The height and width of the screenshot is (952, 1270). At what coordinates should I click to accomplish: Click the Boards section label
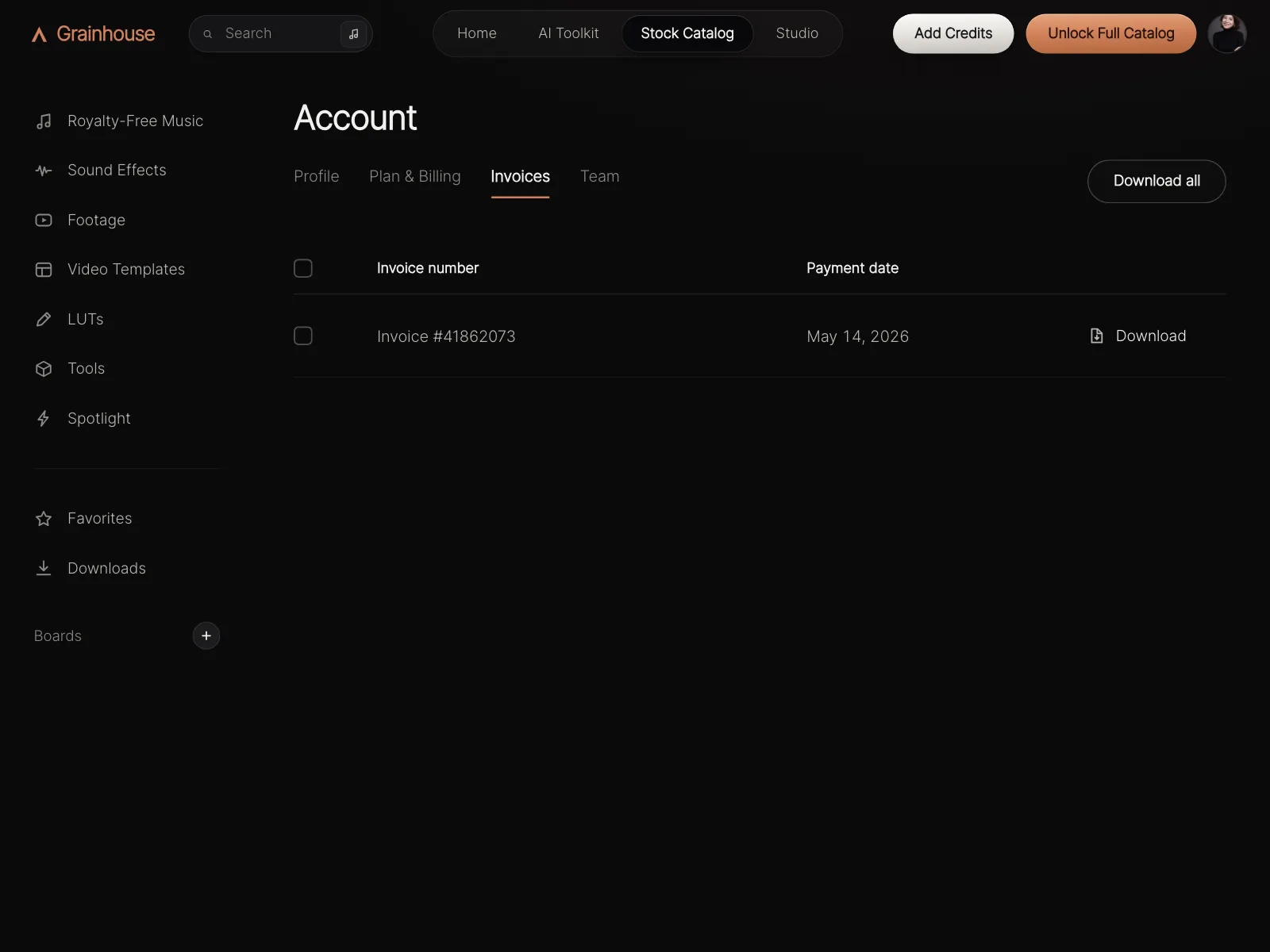coord(58,636)
